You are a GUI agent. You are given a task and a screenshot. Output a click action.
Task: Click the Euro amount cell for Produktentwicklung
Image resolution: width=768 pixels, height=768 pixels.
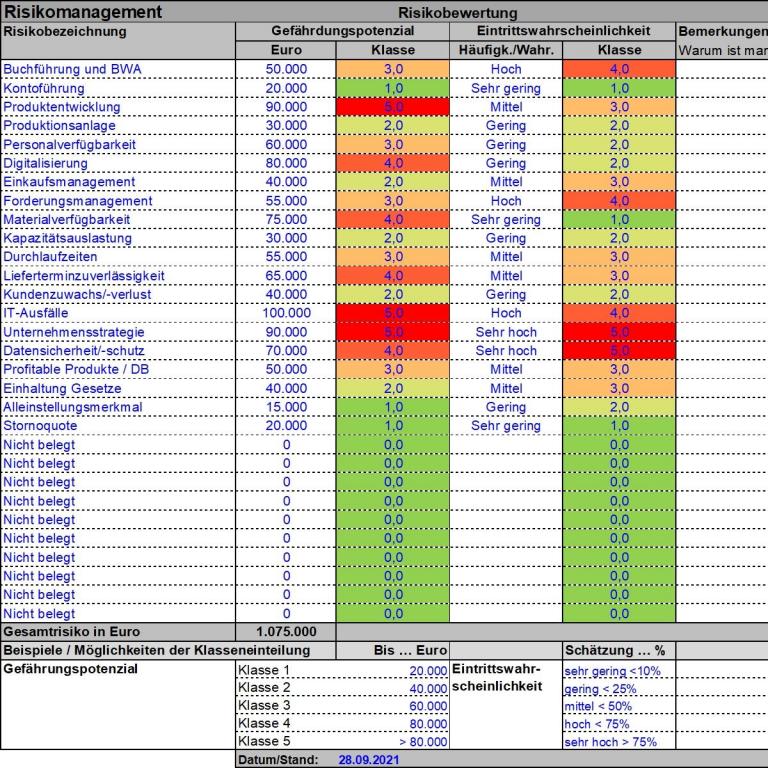click(286, 107)
